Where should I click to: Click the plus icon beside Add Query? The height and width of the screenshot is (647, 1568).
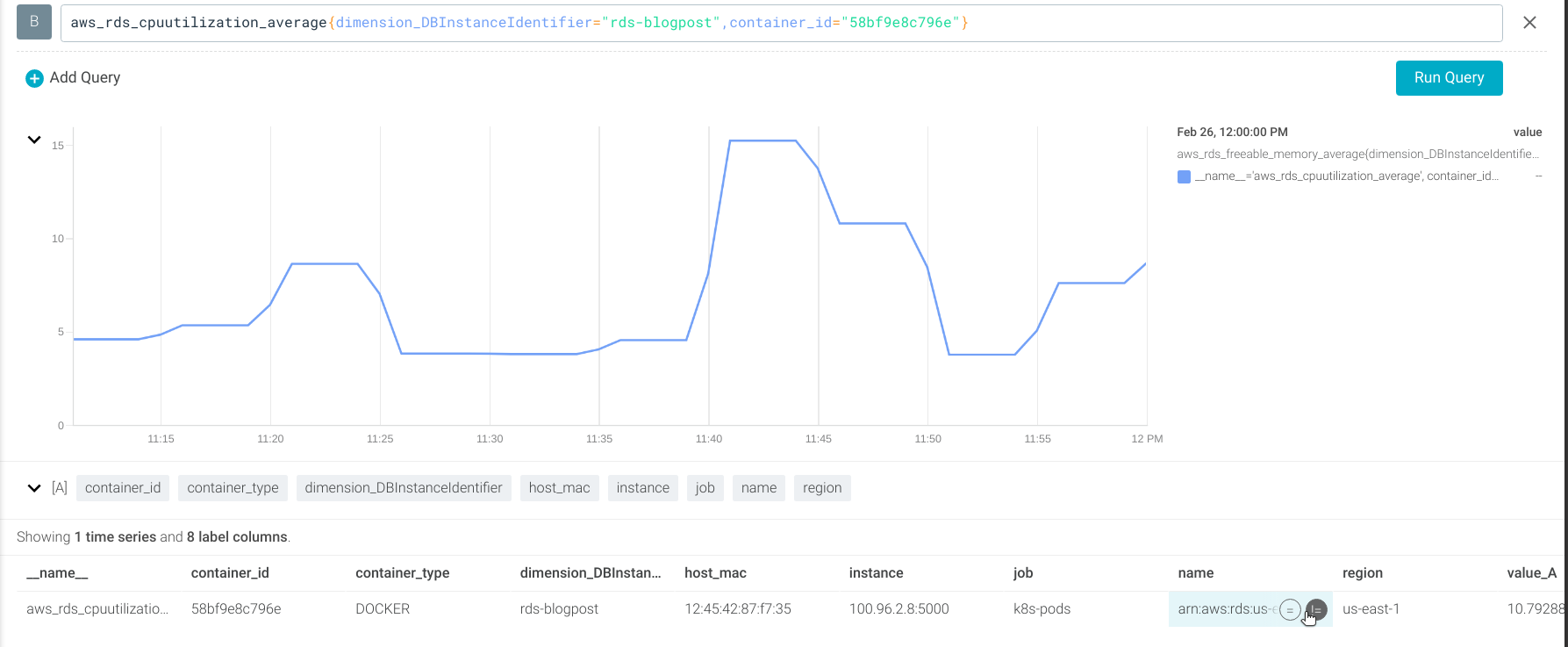[x=34, y=79]
